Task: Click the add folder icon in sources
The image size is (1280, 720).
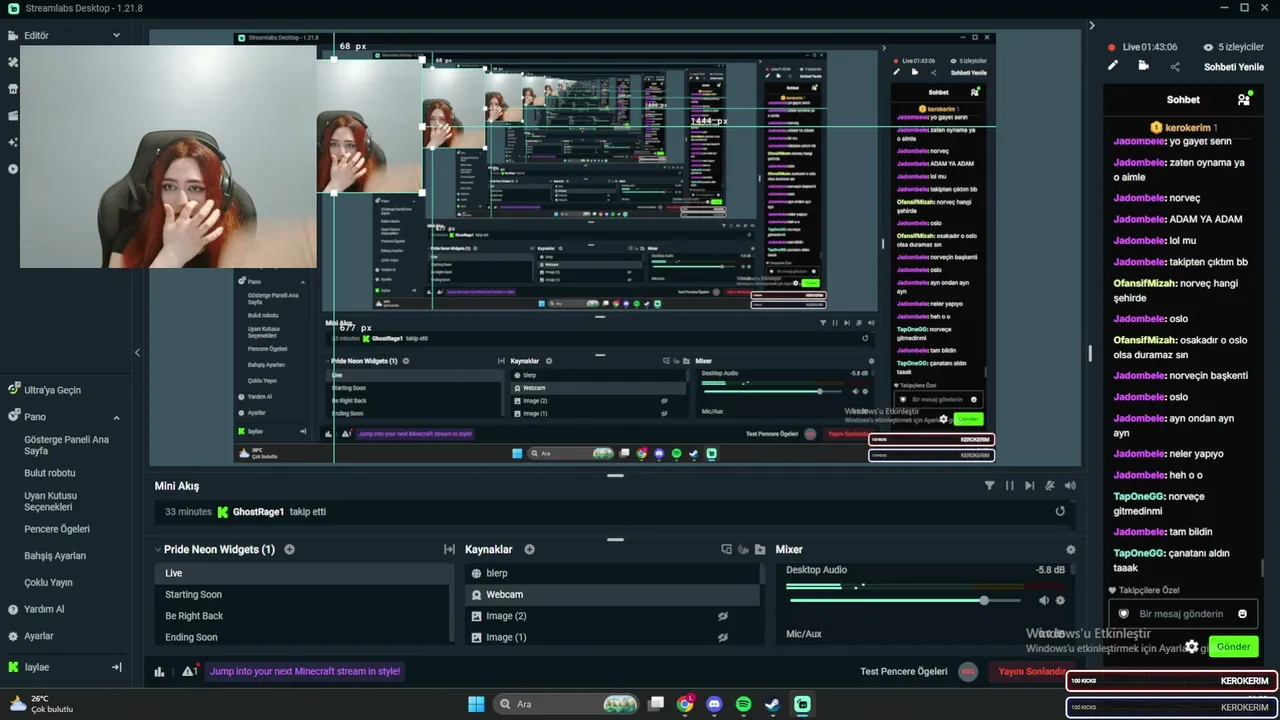Action: coord(760,549)
